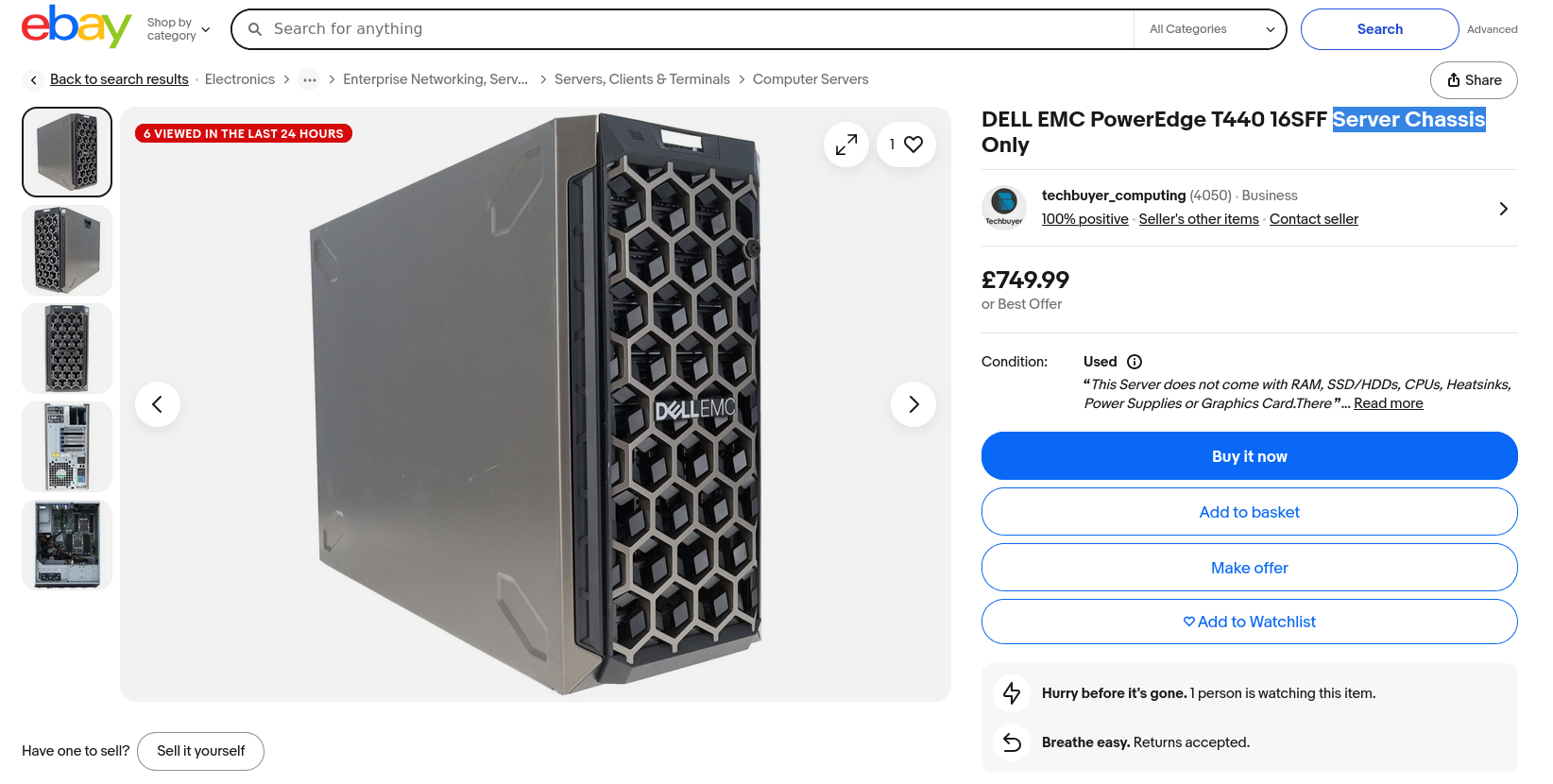Click Contact seller link

(x=1314, y=219)
